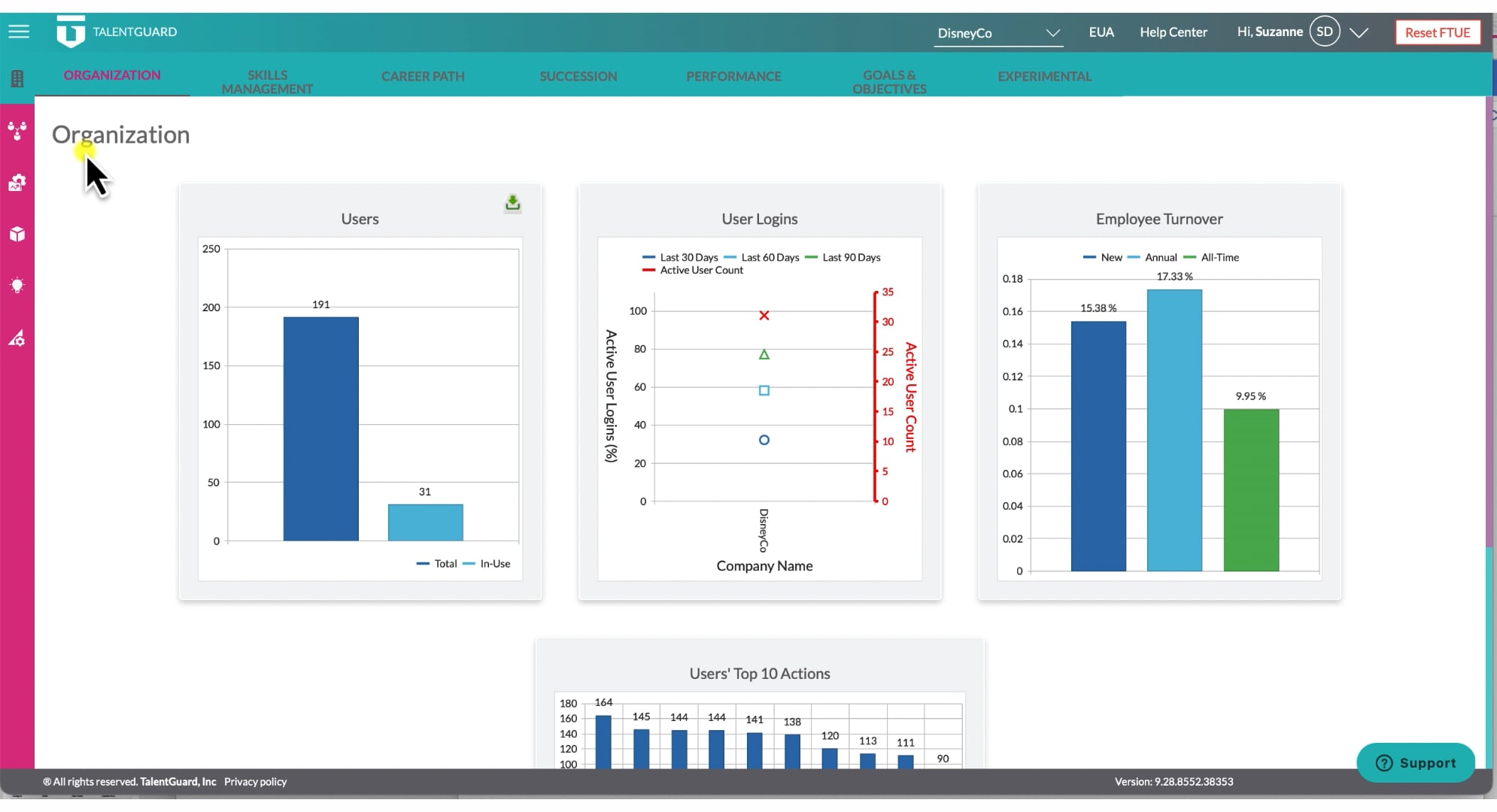Viewport: 1497px width, 812px height.
Task: Click the 191 Total users bar
Action: click(321, 429)
